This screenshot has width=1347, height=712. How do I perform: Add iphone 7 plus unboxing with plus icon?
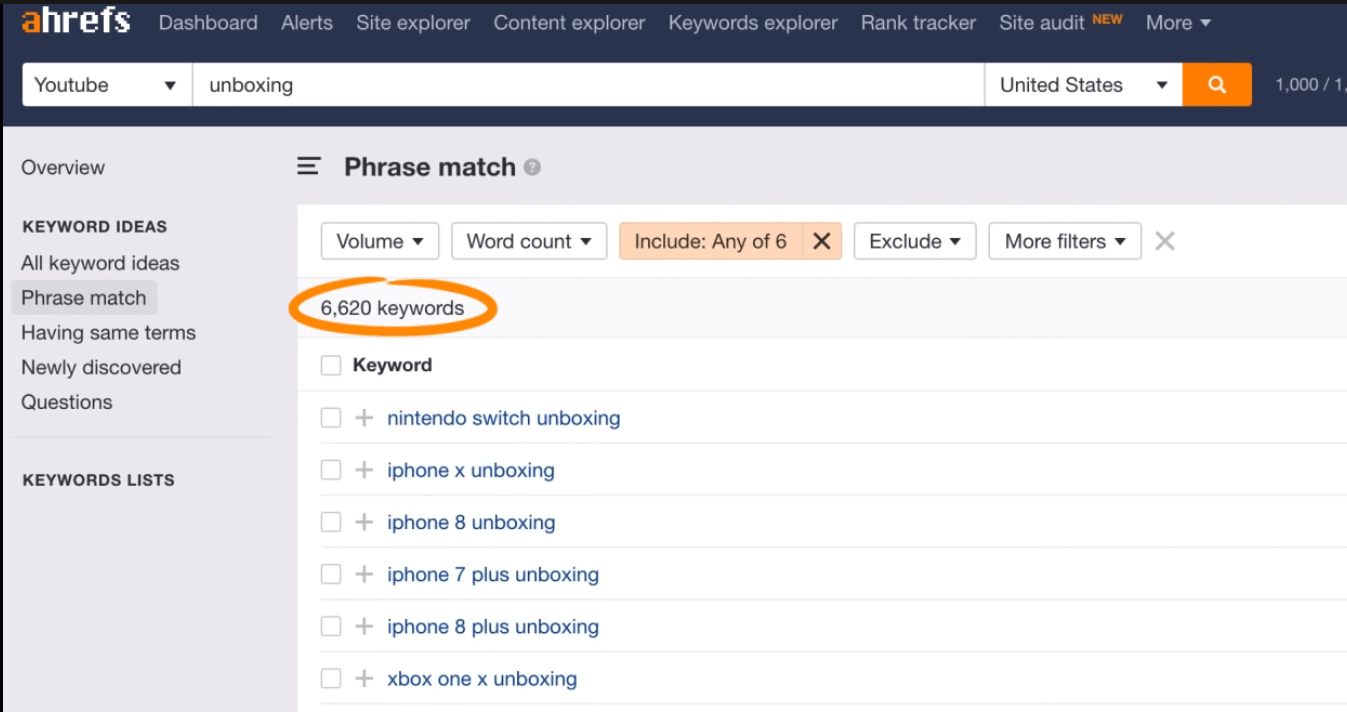[364, 574]
